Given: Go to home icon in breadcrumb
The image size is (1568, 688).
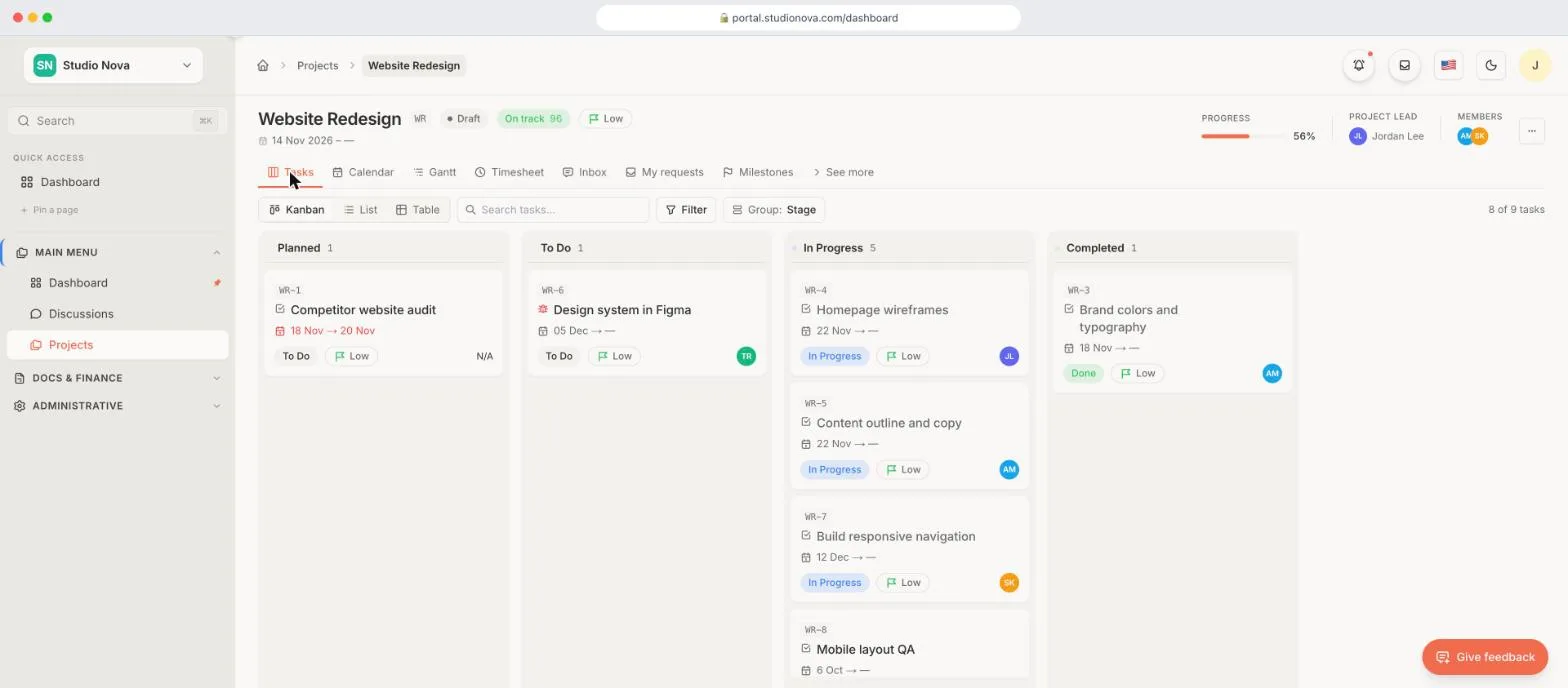Looking at the screenshot, I should (x=263, y=65).
